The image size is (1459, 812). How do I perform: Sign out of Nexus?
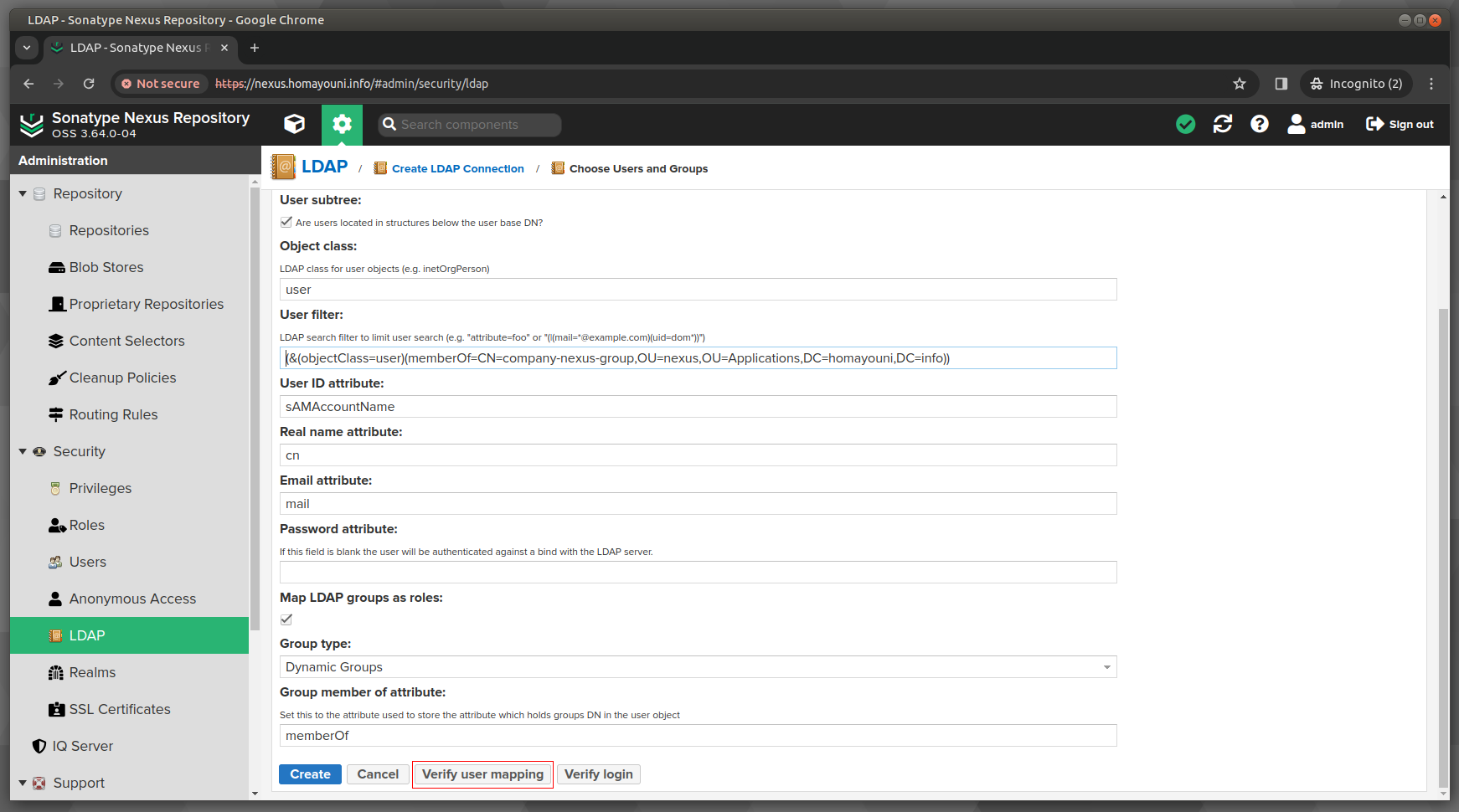[x=1400, y=125]
